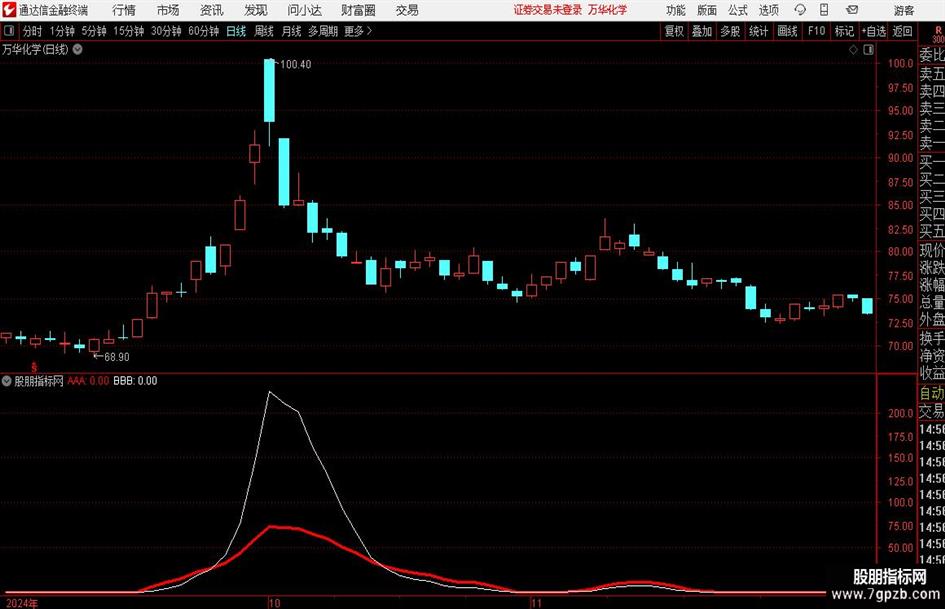Screen dimensions: 945x609
Task: Switch to 60分钟 period tab
Action: click(x=204, y=31)
